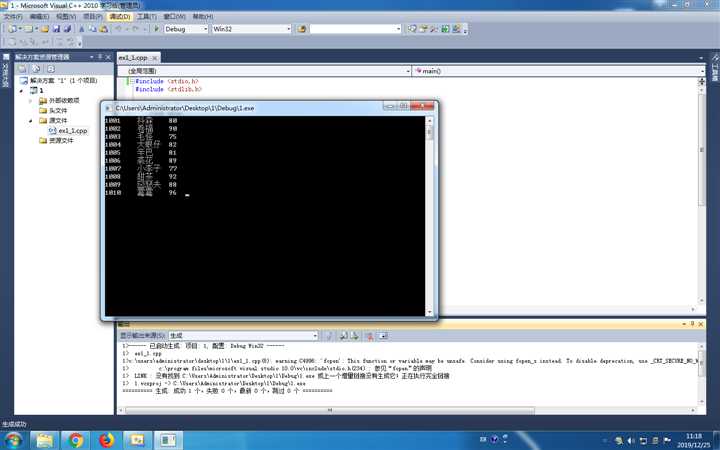Image resolution: width=720 pixels, height=450 pixels.
Task: Open the 工具(T) menu
Action: pyautogui.click(x=147, y=17)
